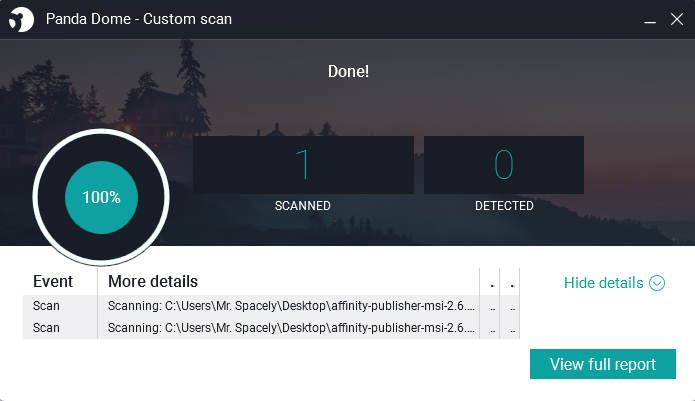The height and width of the screenshot is (401, 695).
Task: Click the SCANNED label
Action: (x=302, y=206)
